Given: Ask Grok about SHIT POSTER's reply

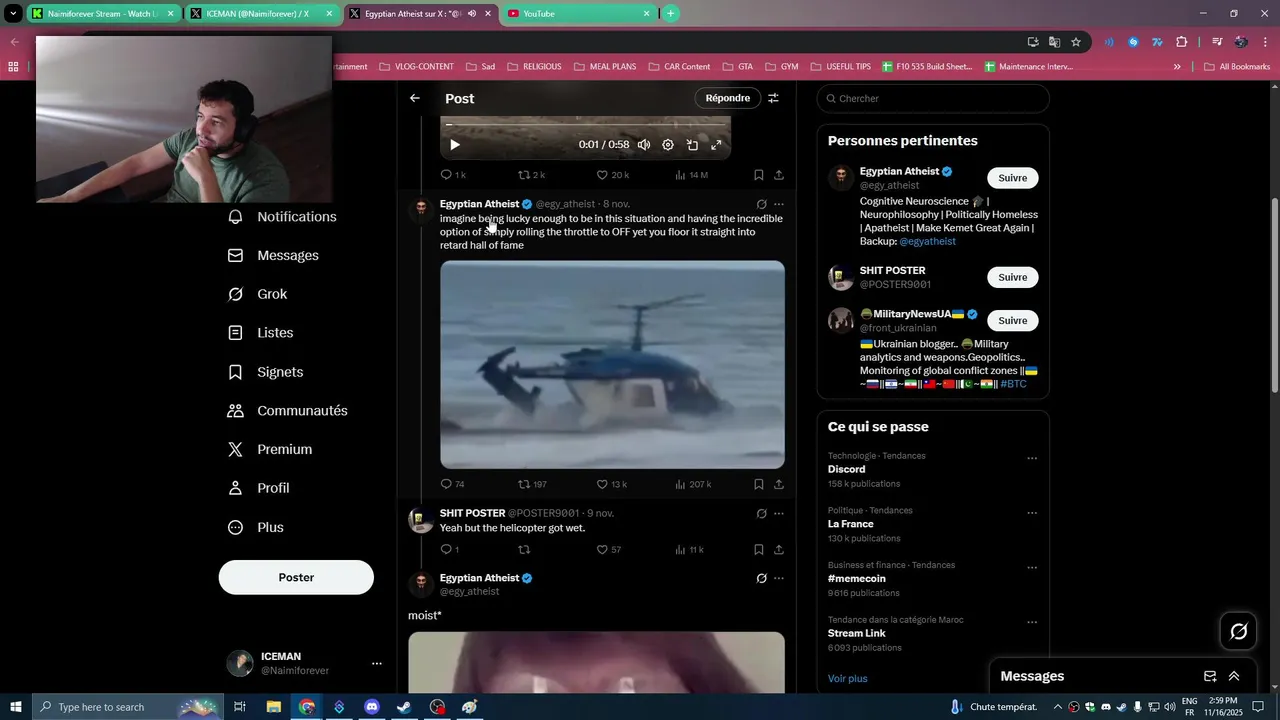Looking at the screenshot, I should (761, 514).
